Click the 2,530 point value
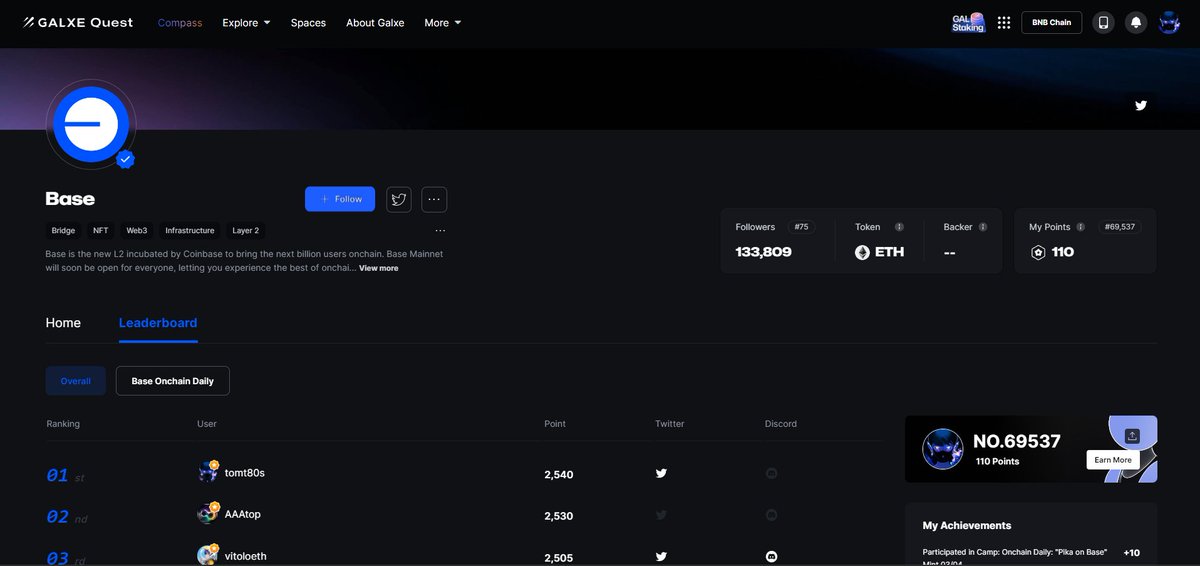Viewport: 1200px width, 566px height. tap(559, 516)
